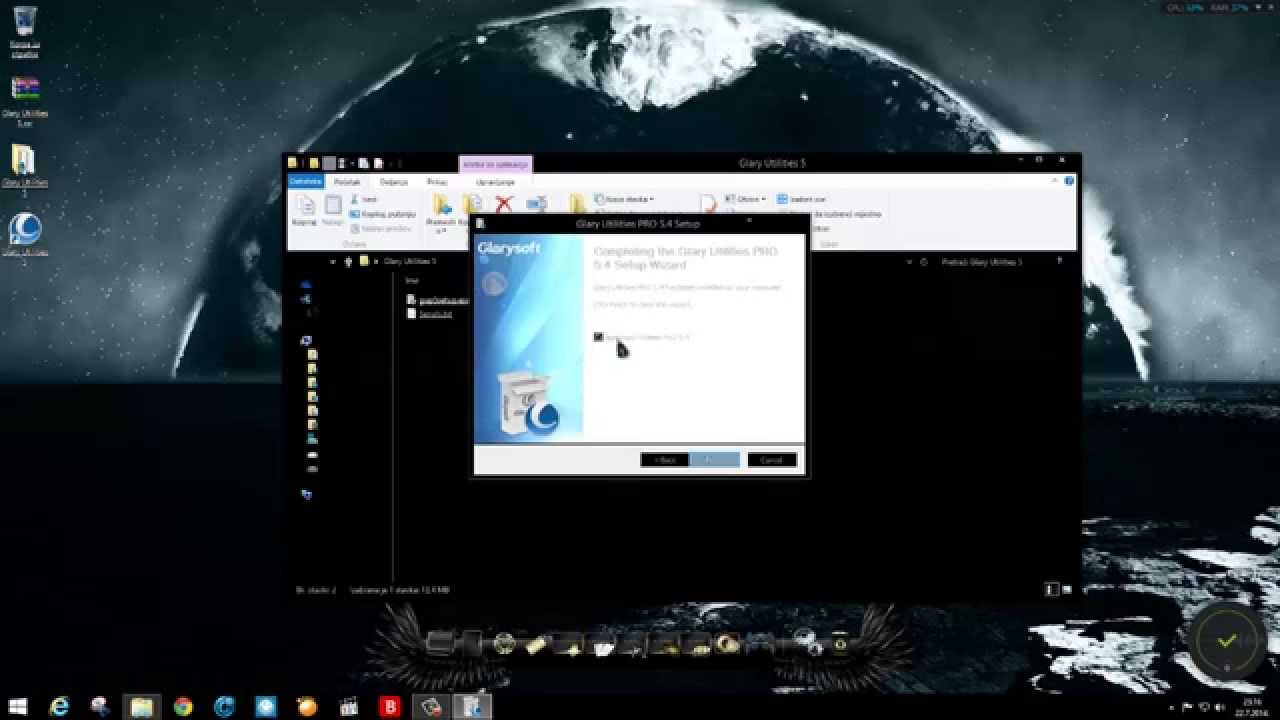1280x720 pixels.
Task: Click the Svojstva checkmark icon in ribbon
Action: (x=708, y=204)
